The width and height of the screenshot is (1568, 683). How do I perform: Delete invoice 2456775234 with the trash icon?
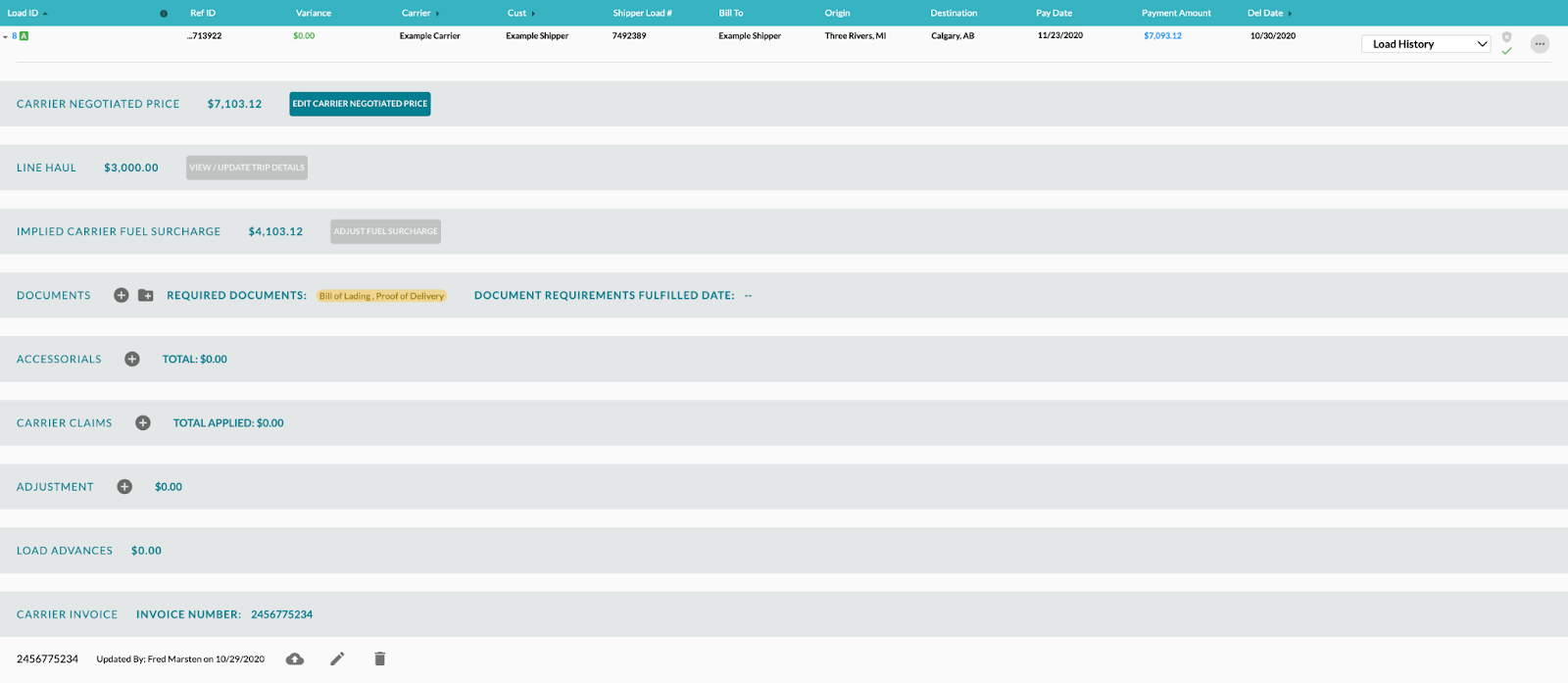(x=380, y=659)
